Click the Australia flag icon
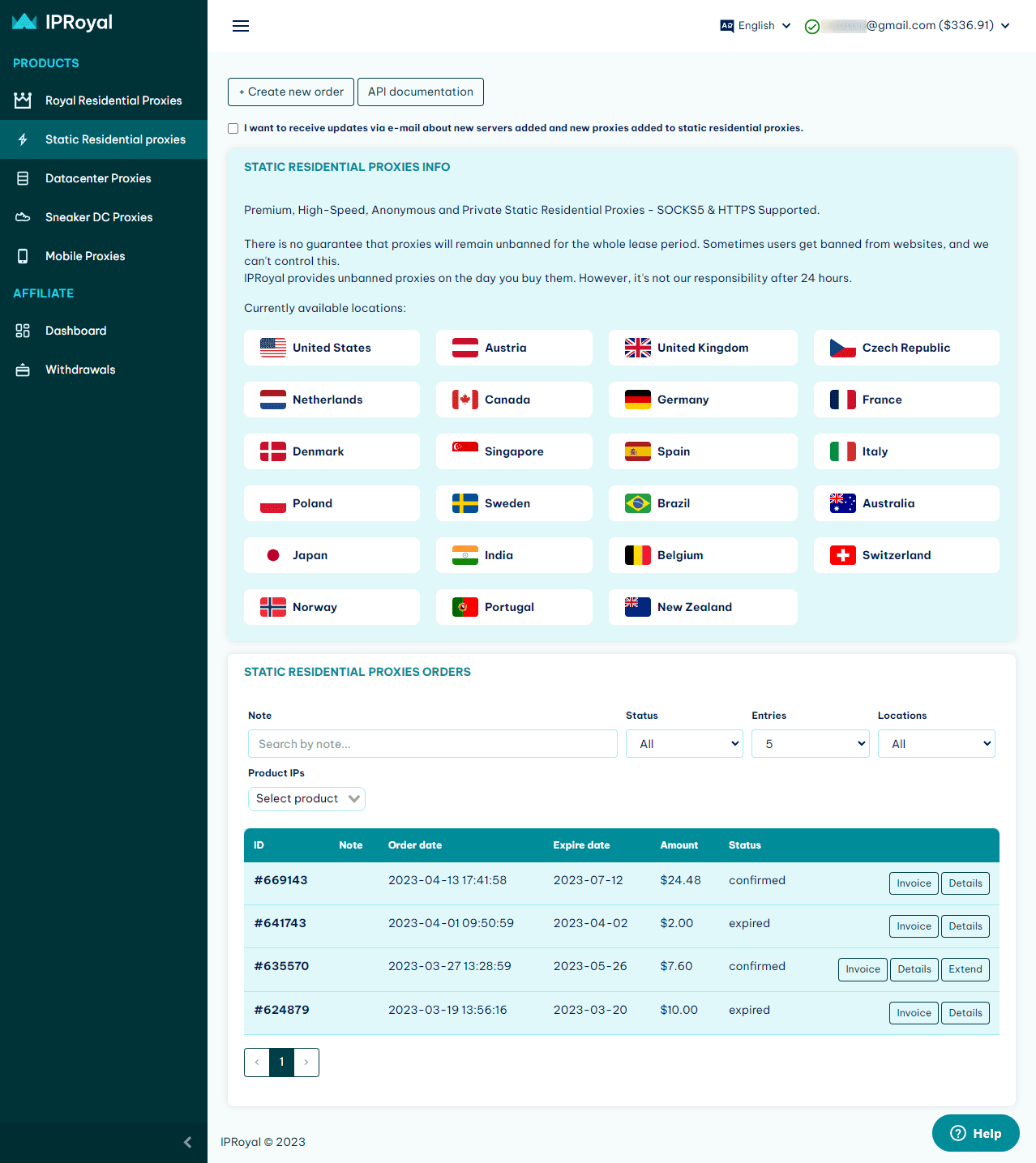 point(843,503)
